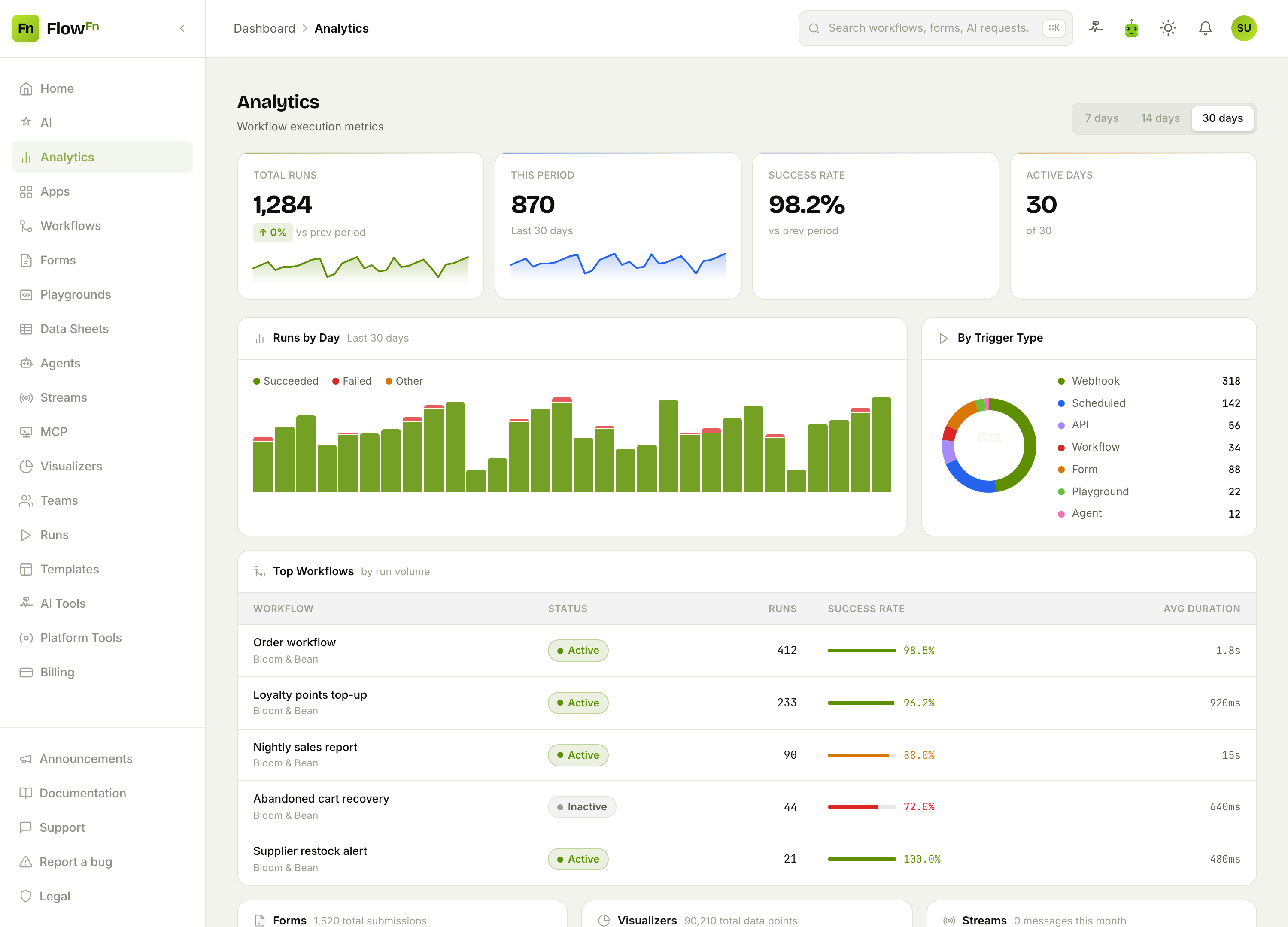Open the Billing card icon
This screenshot has width=1288, height=927.
click(x=26, y=672)
